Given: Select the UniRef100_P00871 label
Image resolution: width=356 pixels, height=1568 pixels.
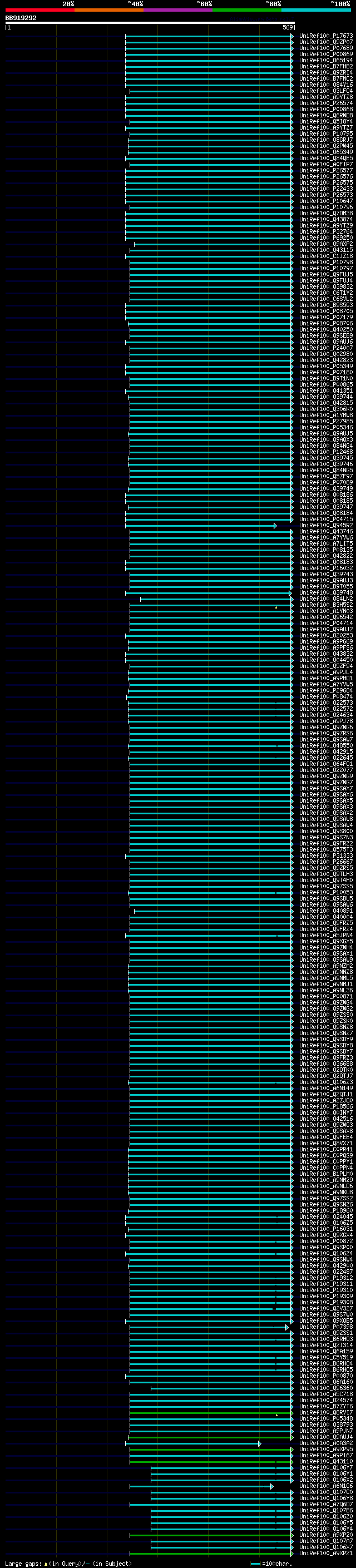Looking at the screenshot, I should pyautogui.click(x=325, y=996).
